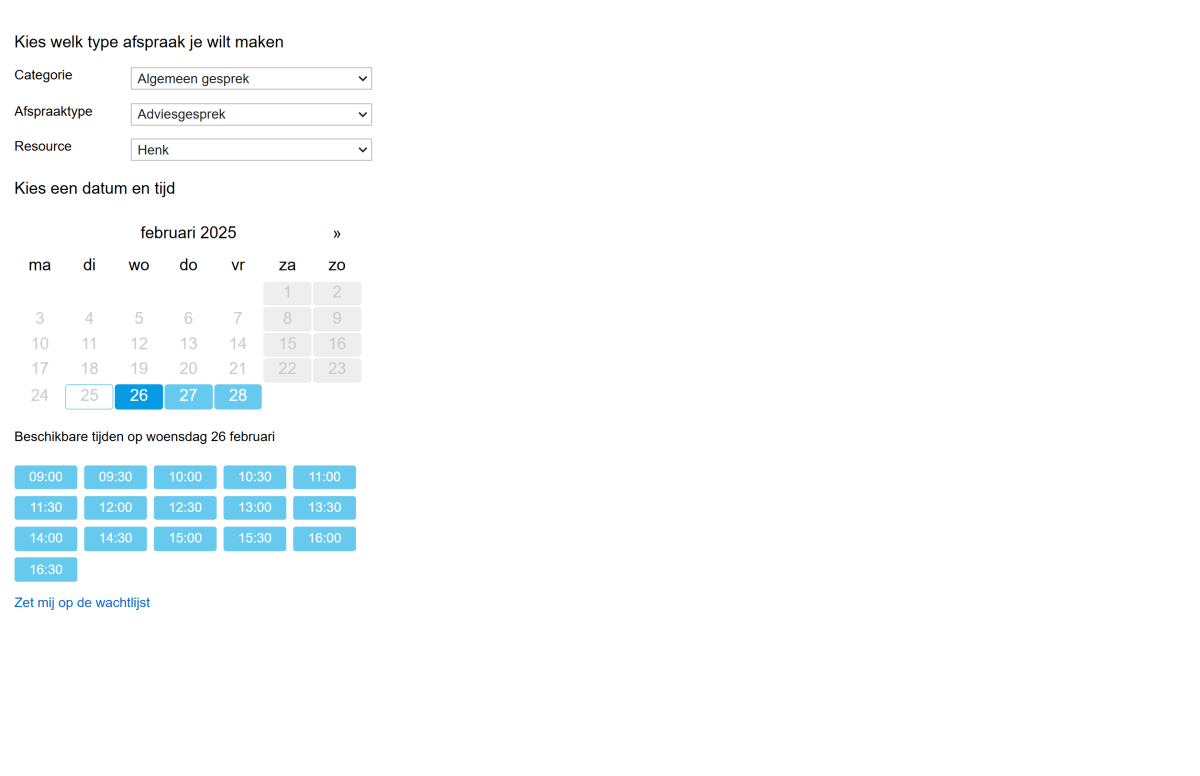Image resolution: width=1200 pixels, height=776 pixels.
Task: Click 'Beschikbare tijden op woensdag 26 februari' text
Action: tap(145, 437)
